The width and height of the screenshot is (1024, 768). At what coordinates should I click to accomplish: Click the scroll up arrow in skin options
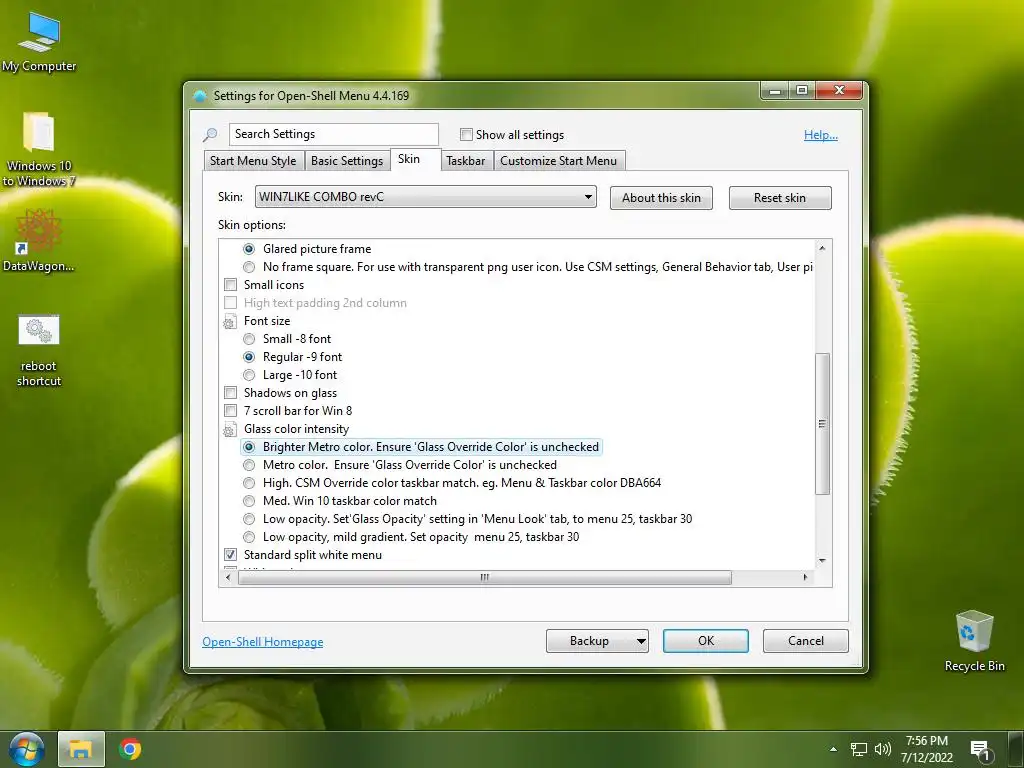point(822,248)
